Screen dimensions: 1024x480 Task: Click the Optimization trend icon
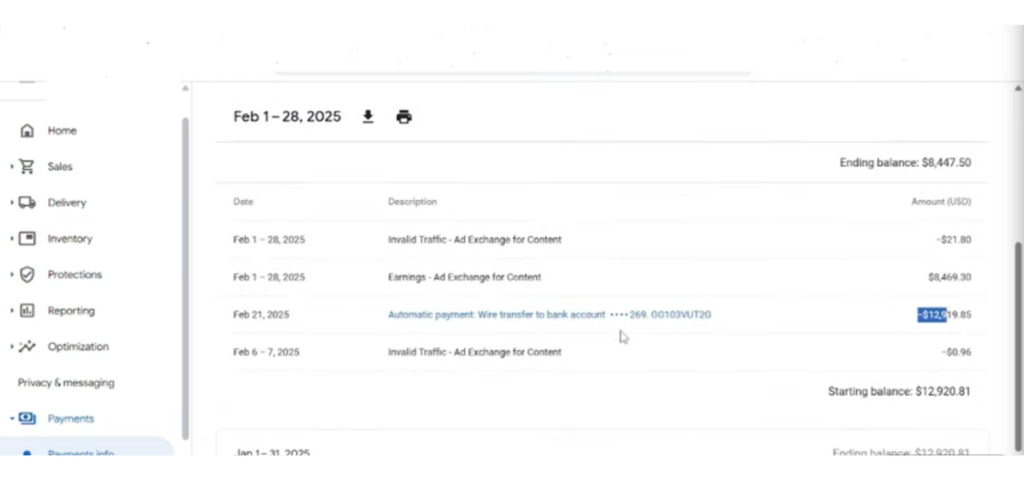tap(27, 347)
